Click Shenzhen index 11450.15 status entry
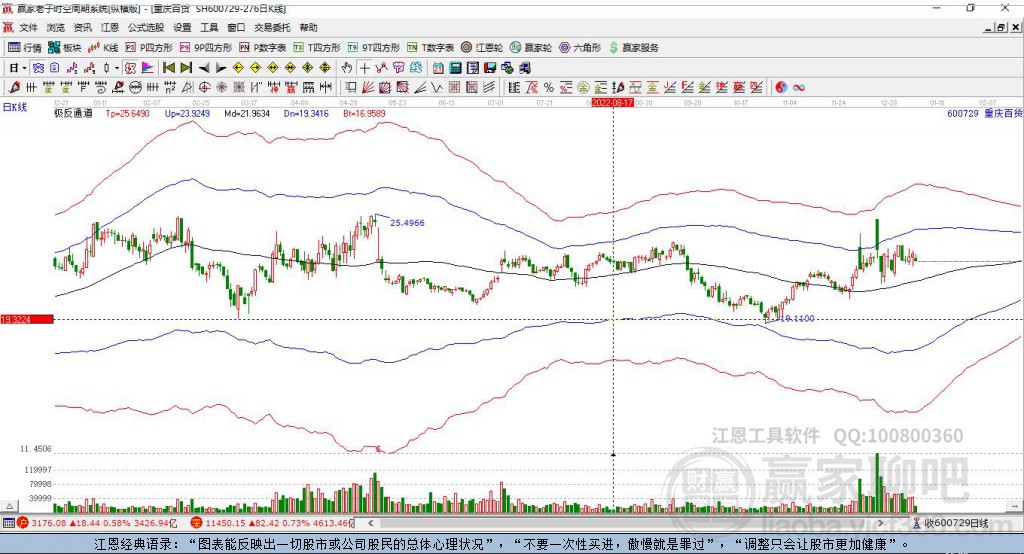 click(272, 523)
